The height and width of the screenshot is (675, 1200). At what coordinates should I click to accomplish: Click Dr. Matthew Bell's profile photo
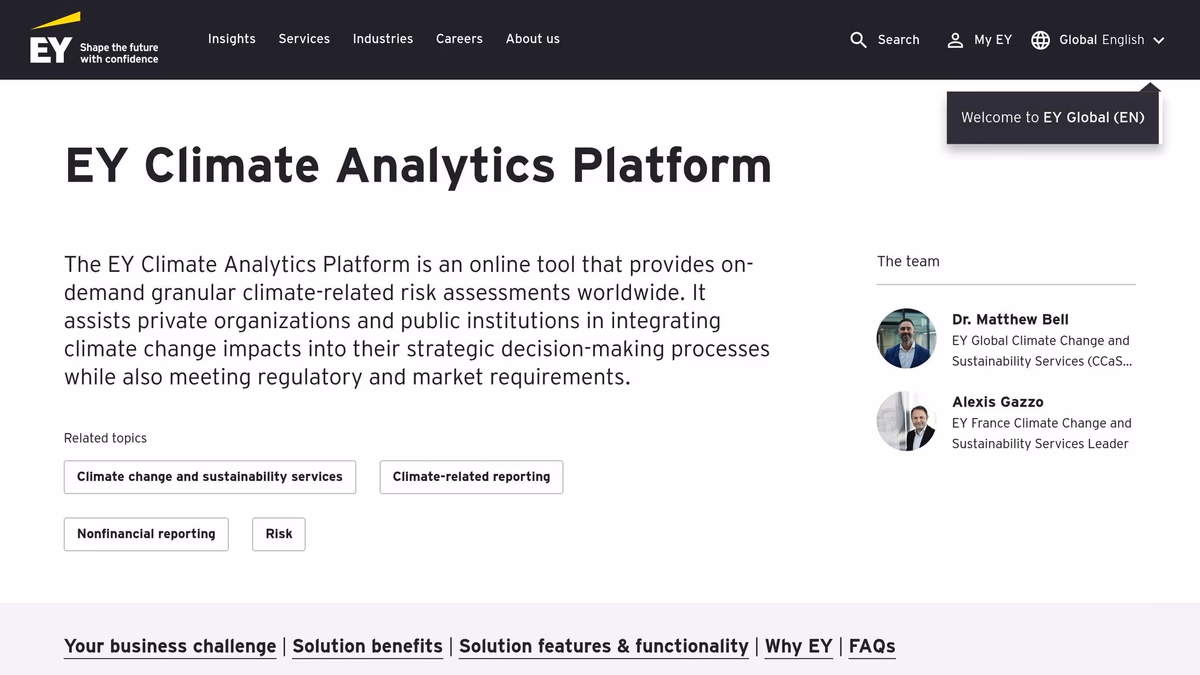906,338
